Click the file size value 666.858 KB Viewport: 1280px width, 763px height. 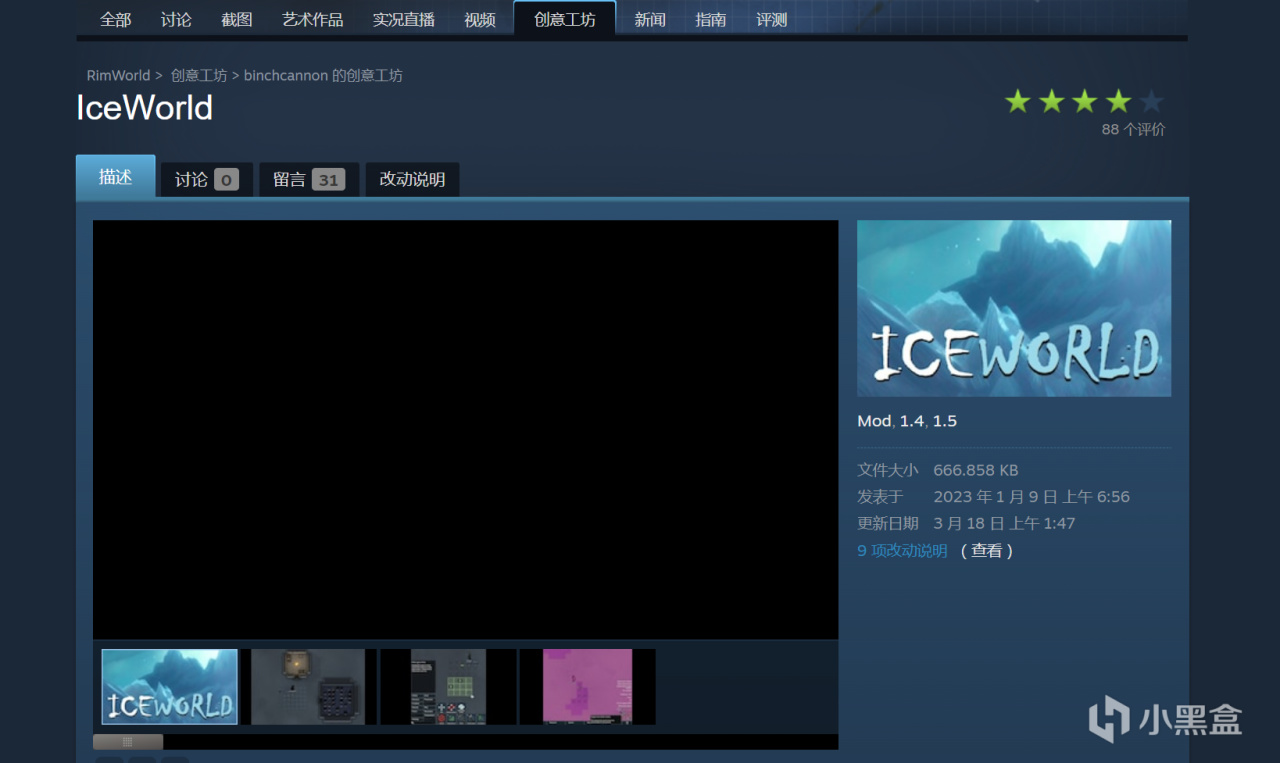[976, 470]
